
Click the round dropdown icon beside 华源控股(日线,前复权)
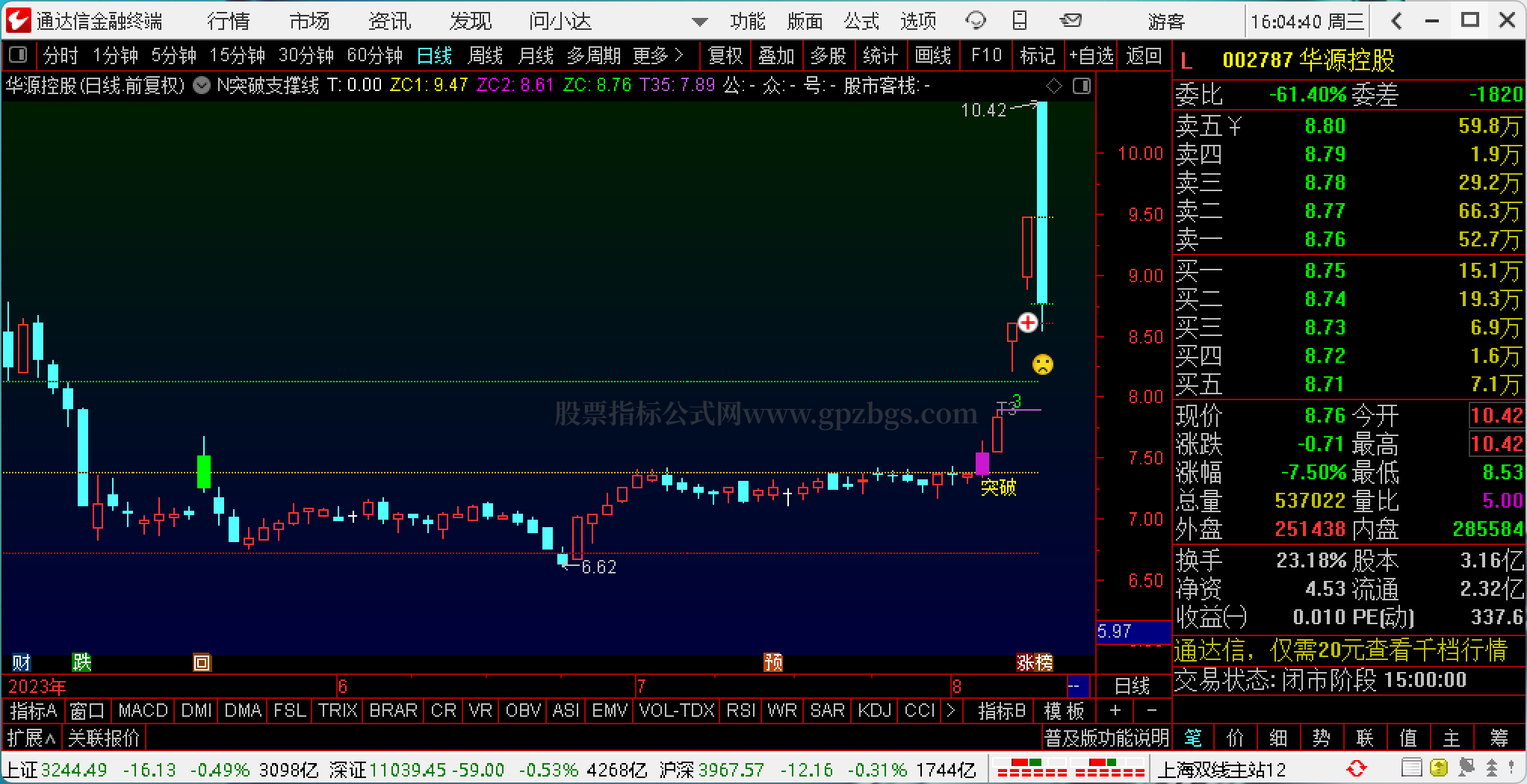tap(202, 86)
